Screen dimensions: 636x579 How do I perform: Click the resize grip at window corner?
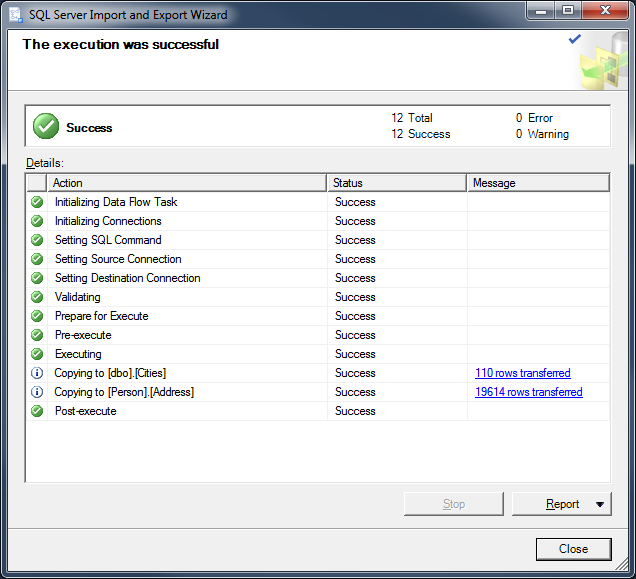coord(621,564)
